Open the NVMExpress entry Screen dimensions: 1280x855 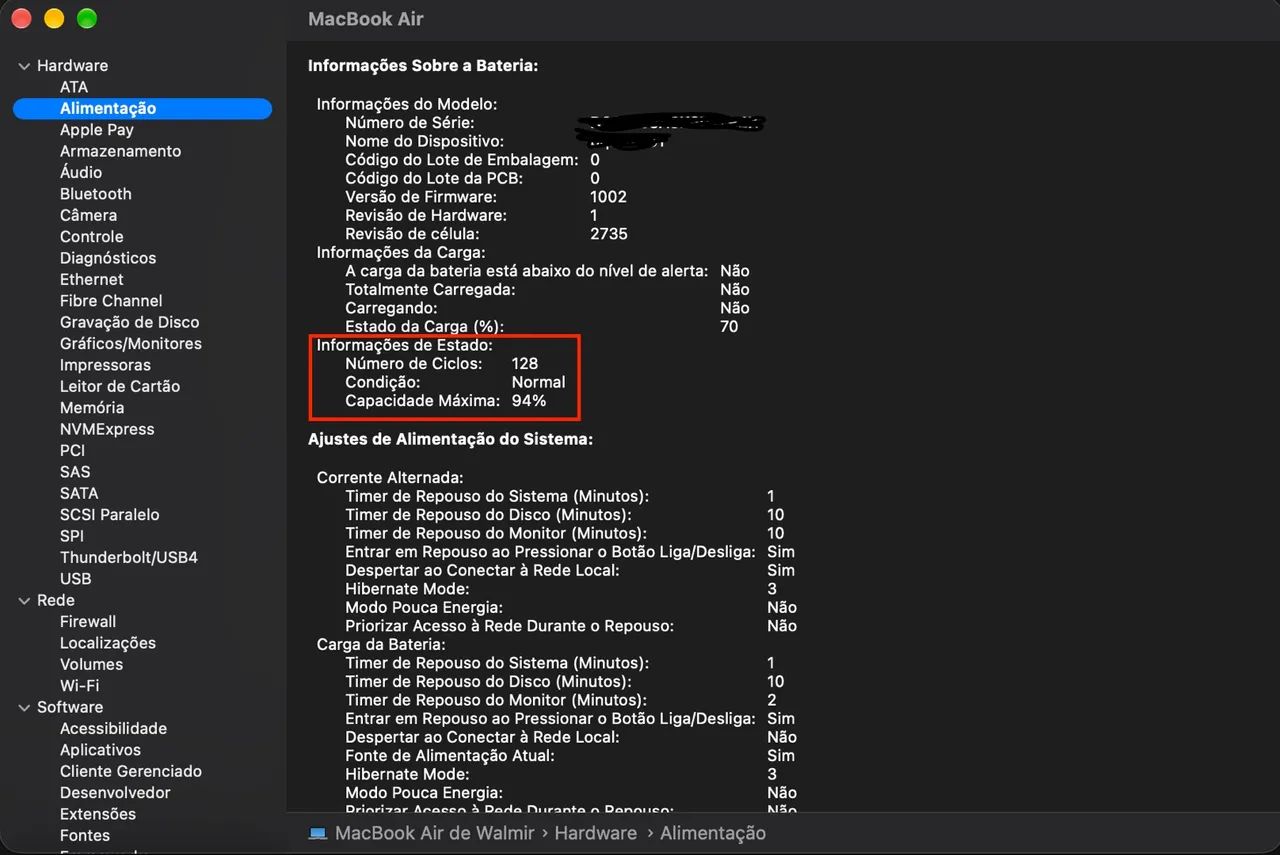click(107, 429)
